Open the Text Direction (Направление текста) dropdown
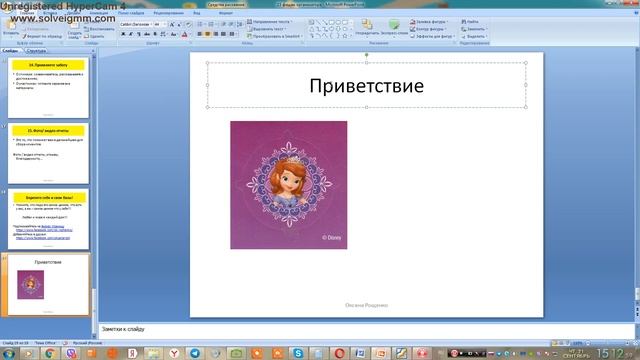This screenshot has width=640, height=360. (270, 22)
